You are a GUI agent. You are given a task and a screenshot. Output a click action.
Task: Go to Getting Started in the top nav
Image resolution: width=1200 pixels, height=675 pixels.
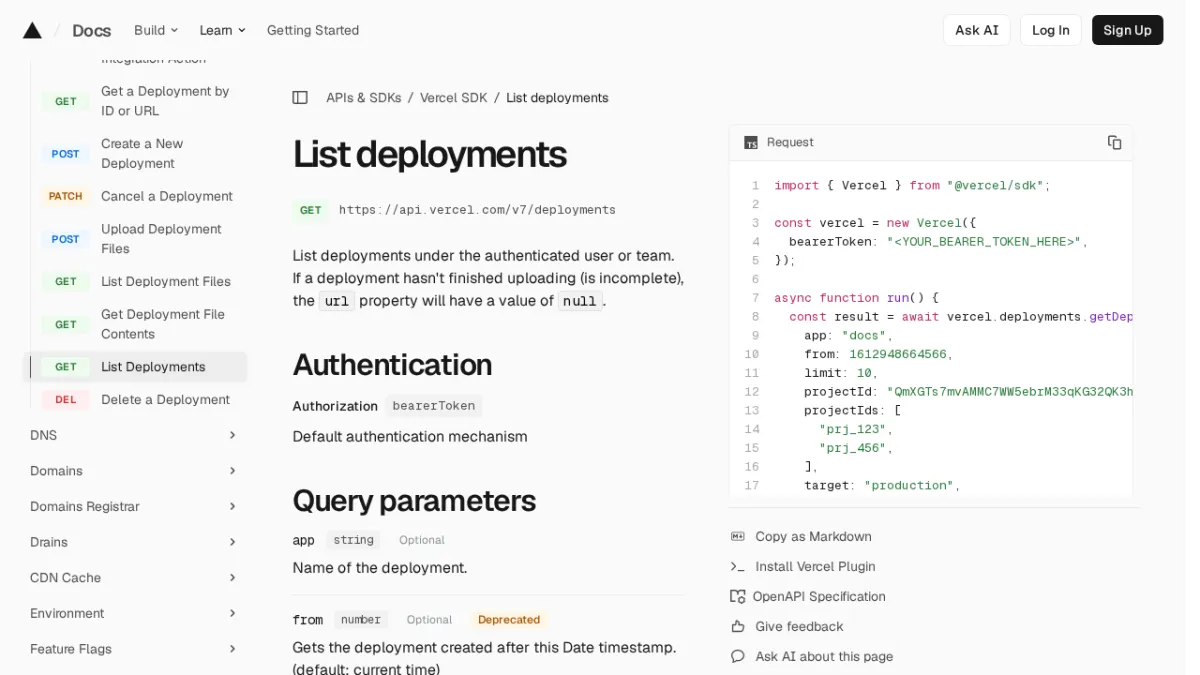(x=313, y=30)
